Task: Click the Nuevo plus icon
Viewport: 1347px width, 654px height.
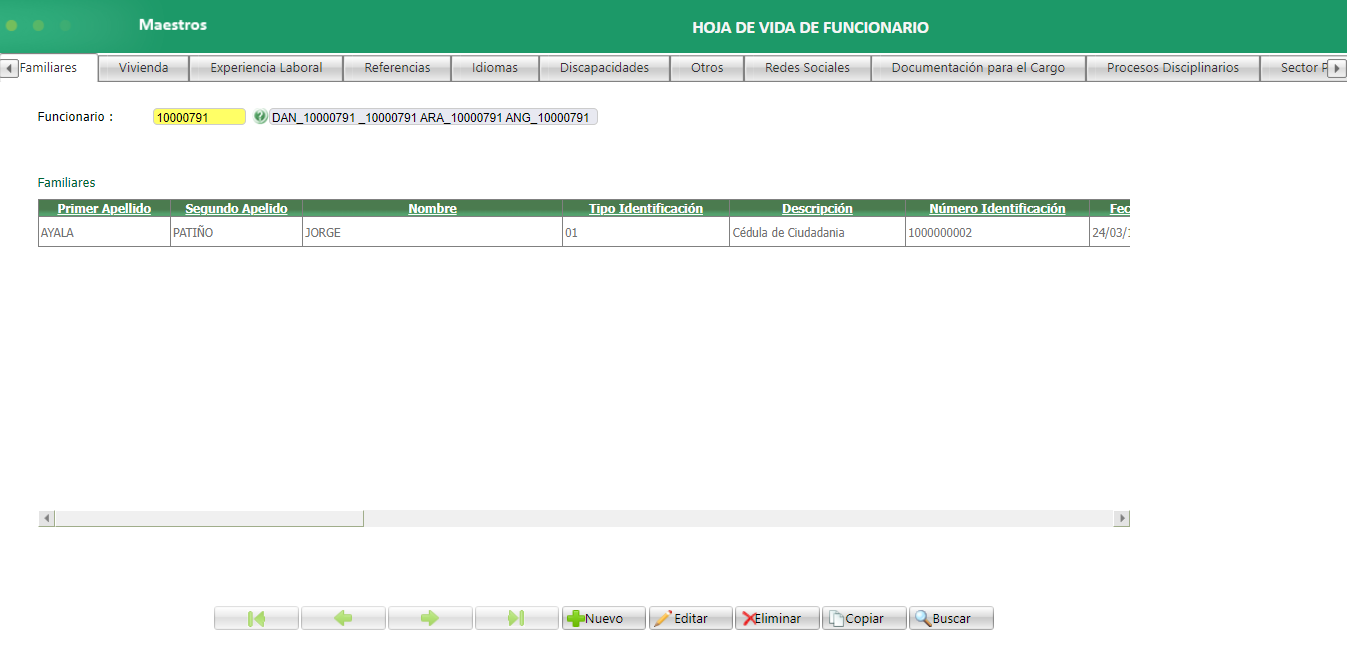Action: click(577, 617)
